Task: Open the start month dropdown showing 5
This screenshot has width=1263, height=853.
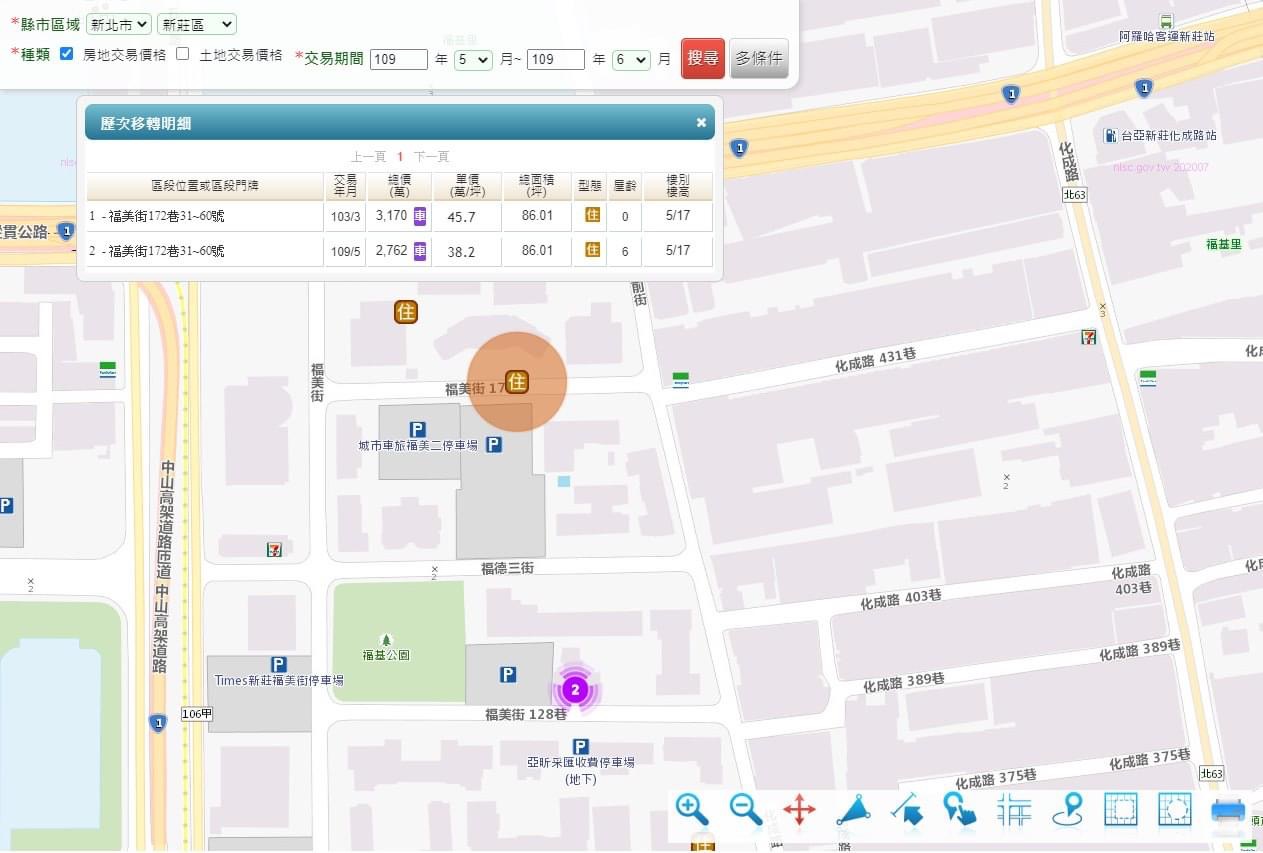Action: [474, 60]
